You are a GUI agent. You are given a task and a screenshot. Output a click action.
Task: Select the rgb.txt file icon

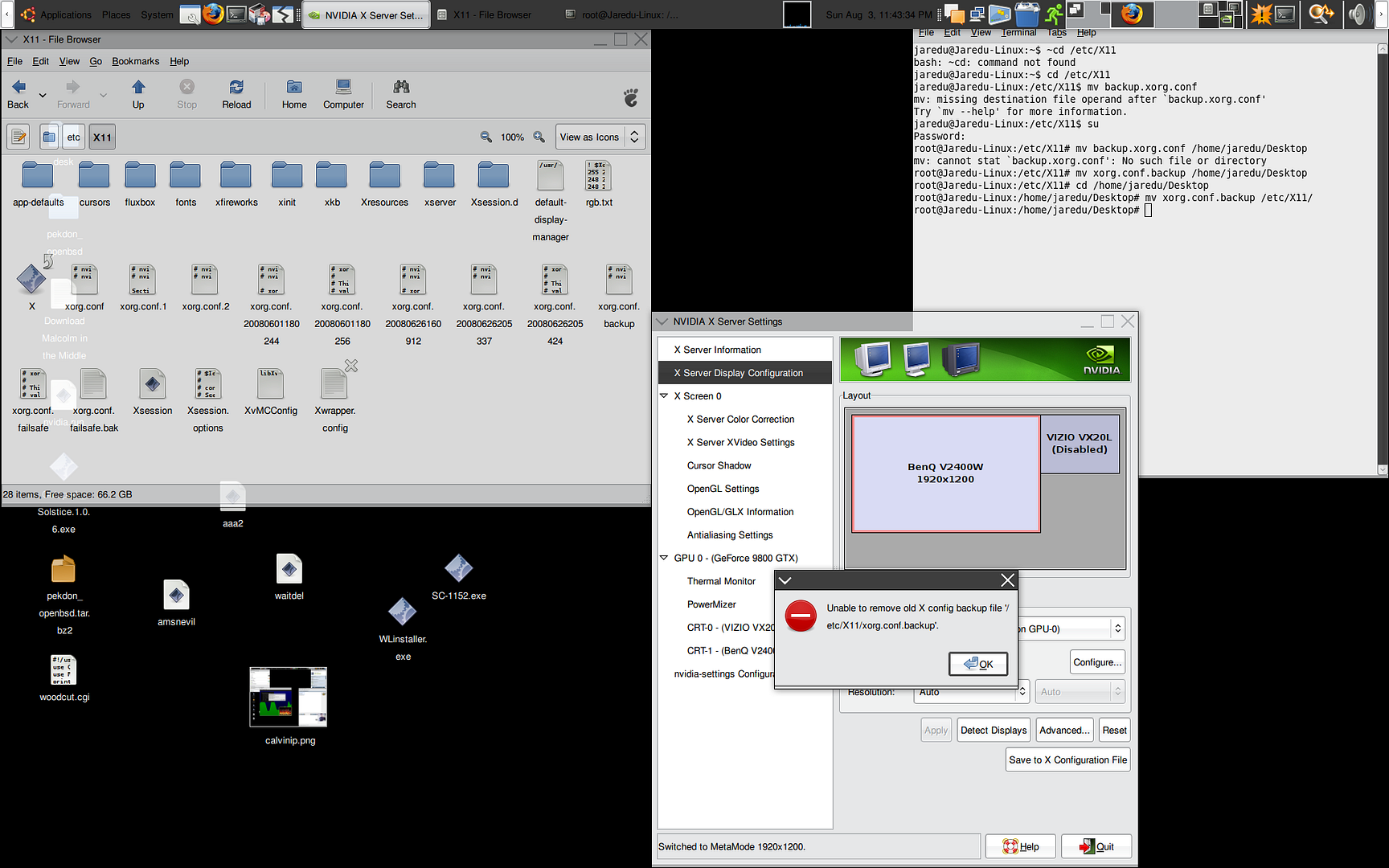coord(599,183)
